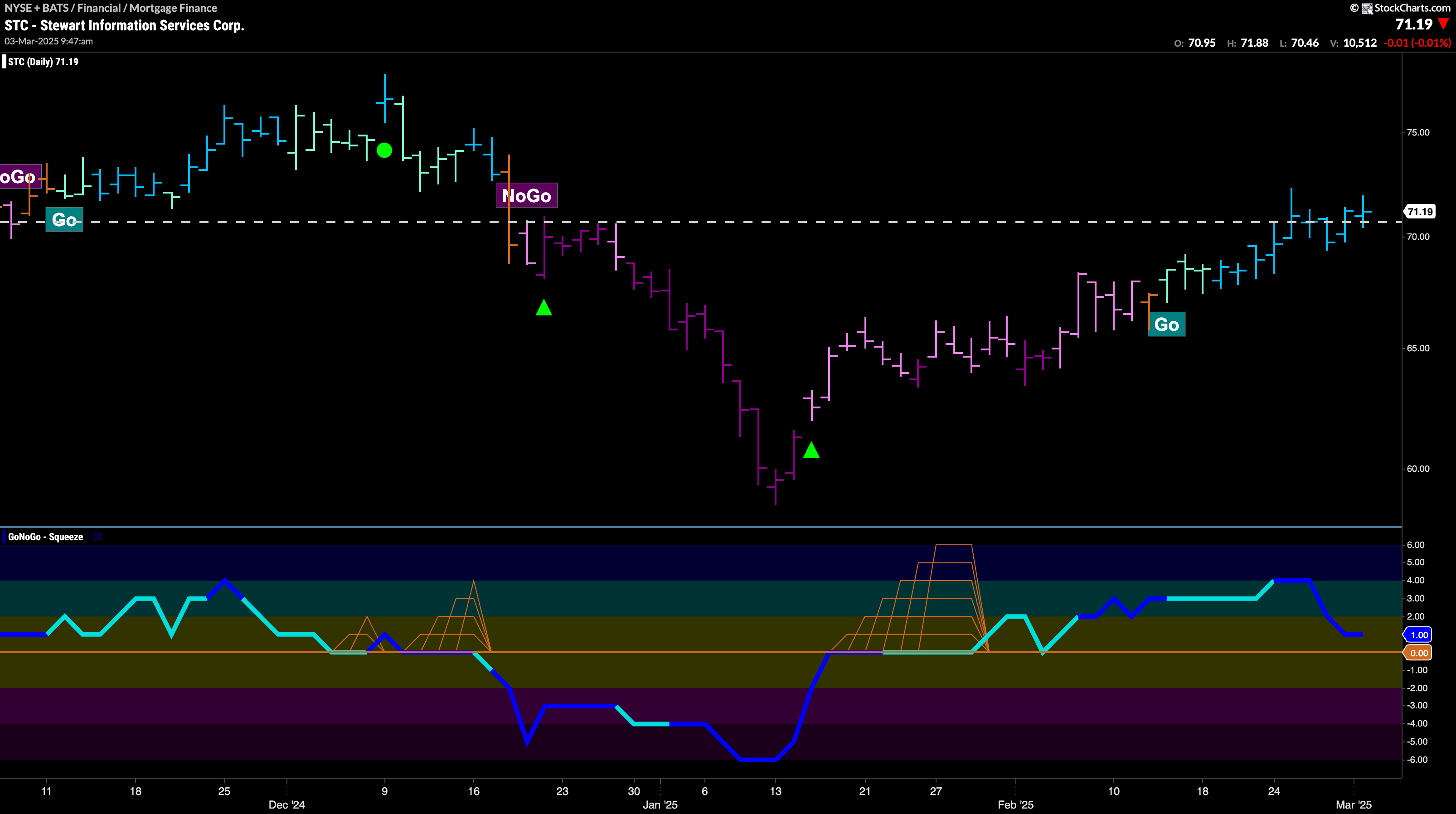This screenshot has width=1456, height=814.
Task: Click the white STC legend color marker
Action: coord(4,62)
